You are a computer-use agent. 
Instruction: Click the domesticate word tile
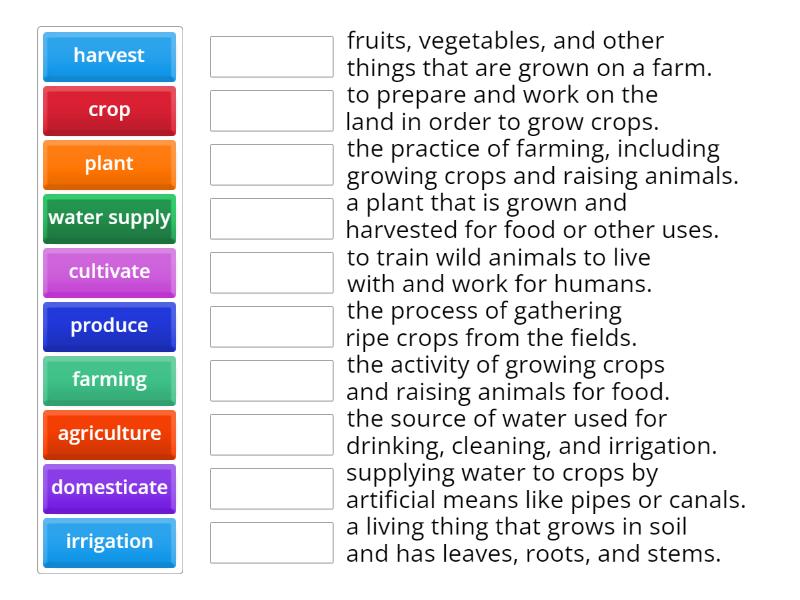click(109, 489)
